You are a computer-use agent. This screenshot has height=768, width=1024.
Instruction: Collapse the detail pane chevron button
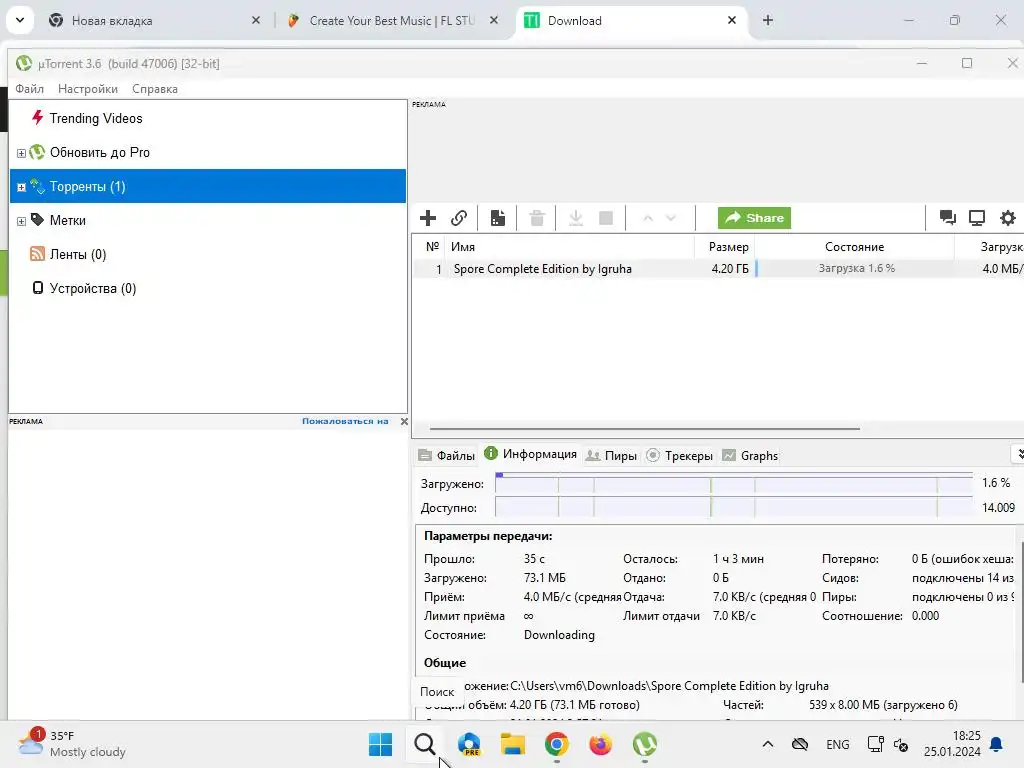point(1018,454)
